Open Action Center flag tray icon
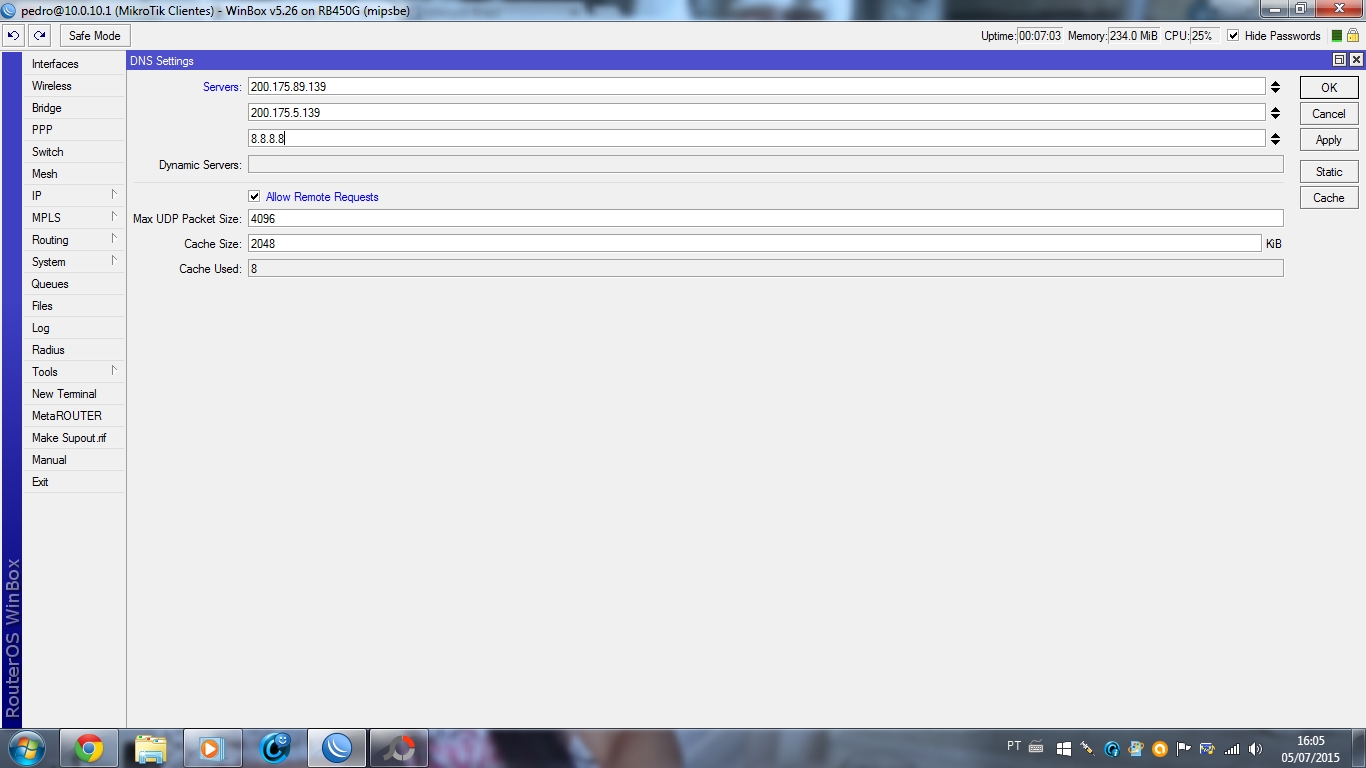This screenshot has width=1366, height=768. pos(1183,748)
